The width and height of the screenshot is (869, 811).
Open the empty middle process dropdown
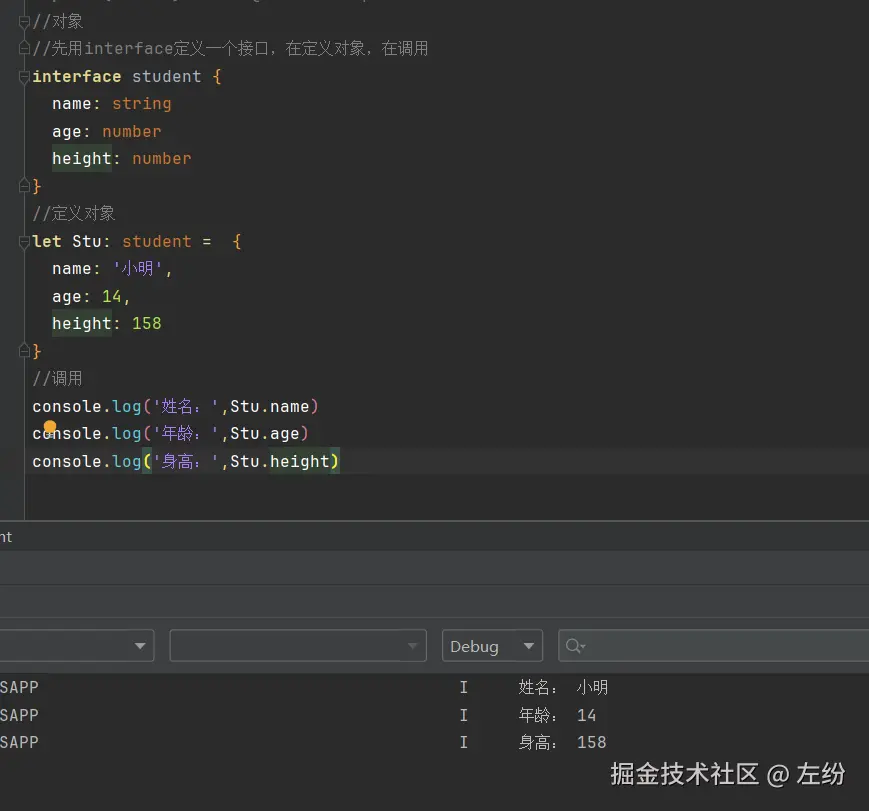point(298,646)
